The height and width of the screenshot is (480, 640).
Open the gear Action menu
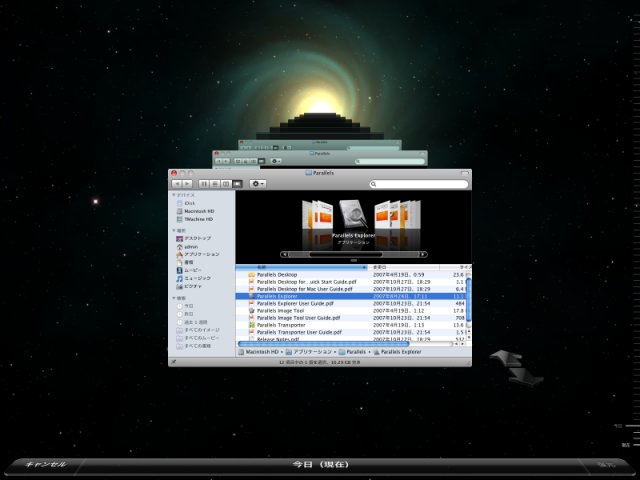(258, 184)
